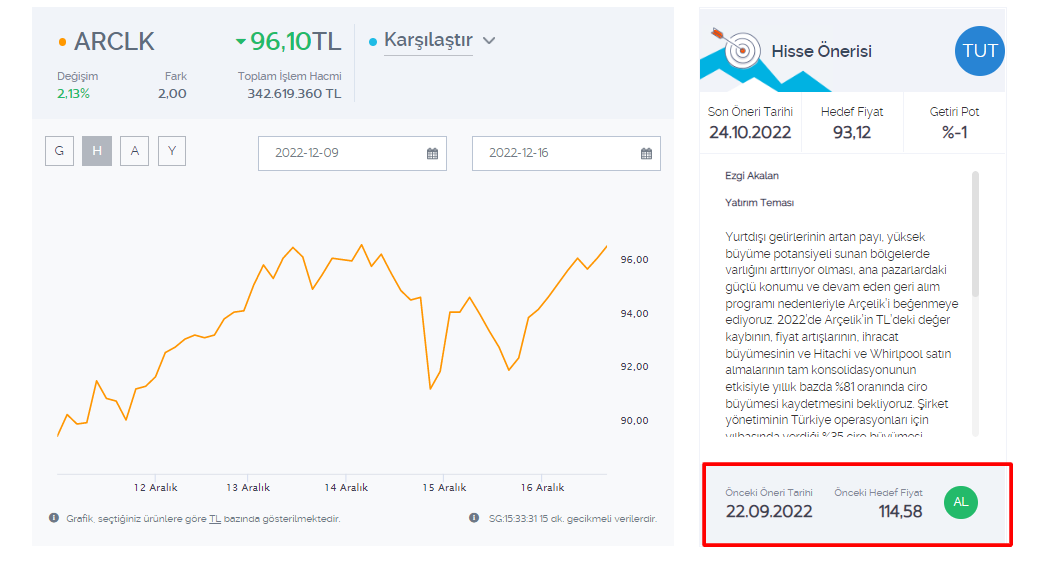The image size is (1045, 565).
Task: Click the TUT recommendation badge
Action: pos(980,51)
